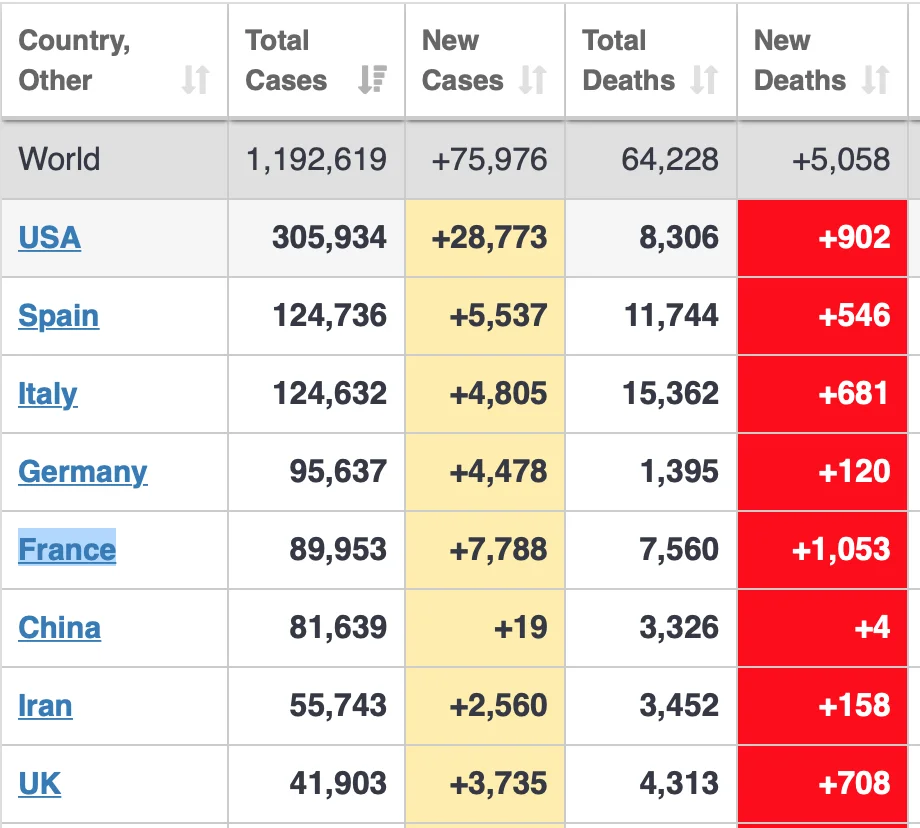Open the China country link
The width and height of the screenshot is (920, 828).
click(59, 628)
